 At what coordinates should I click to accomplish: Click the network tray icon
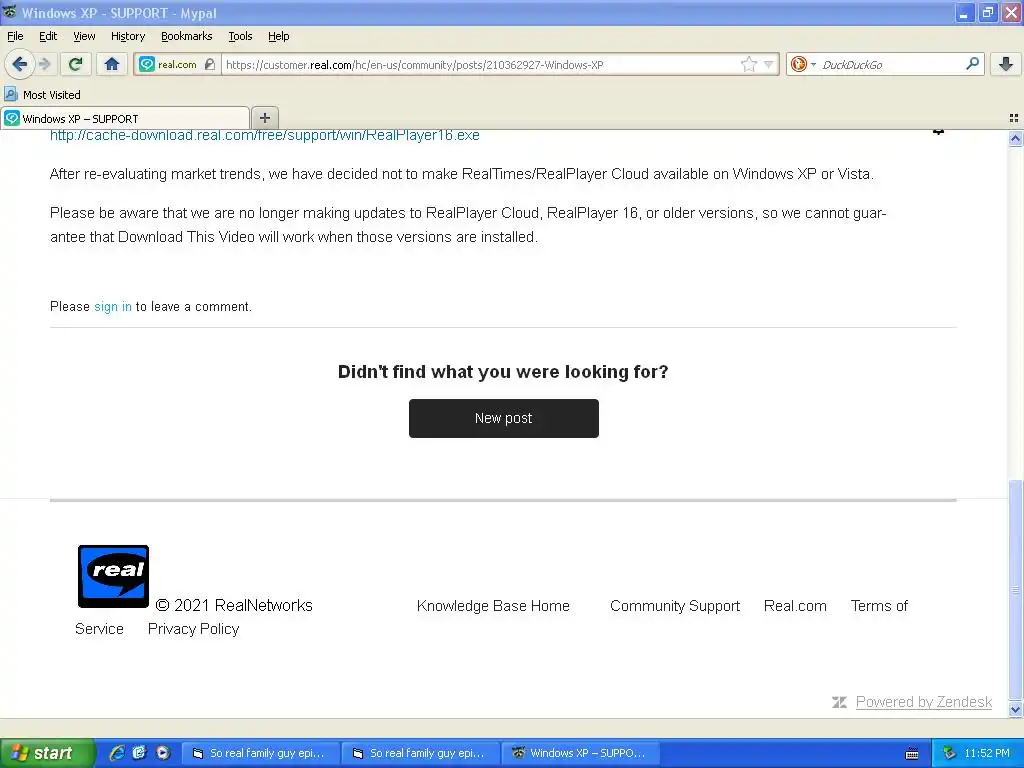[x=949, y=754]
